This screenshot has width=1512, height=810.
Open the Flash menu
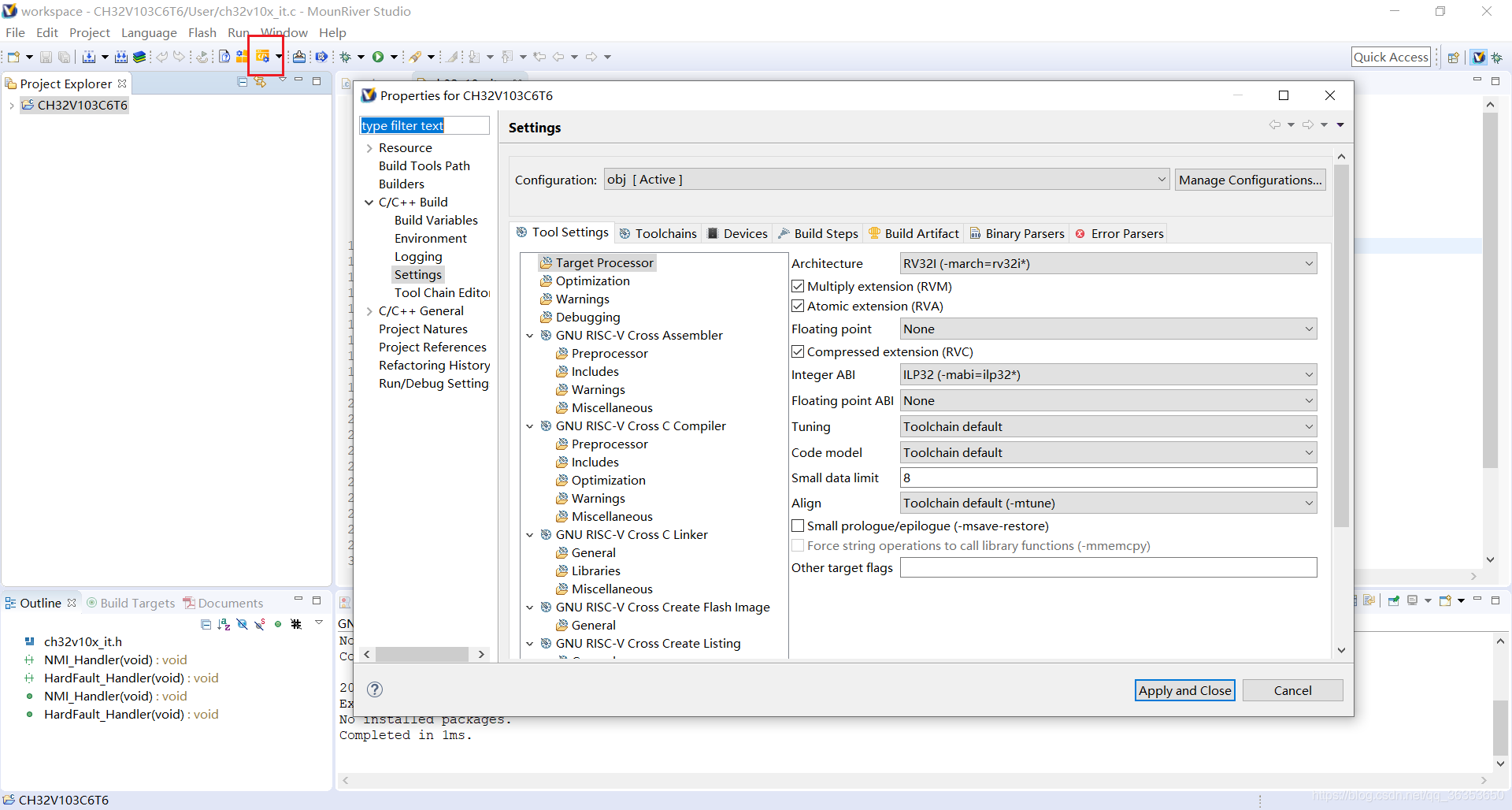click(202, 32)
